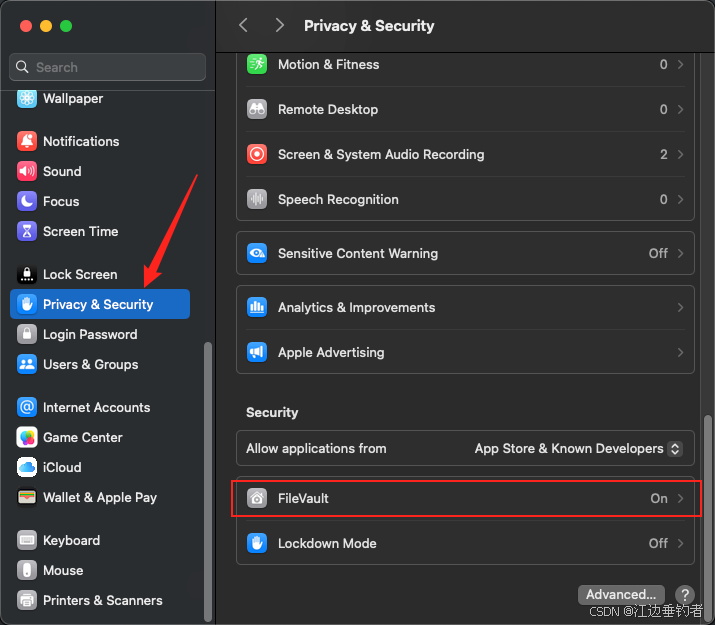Click the Focus moon icon
This screenshot has width=715, height=625.
click(x=27, y=201)
